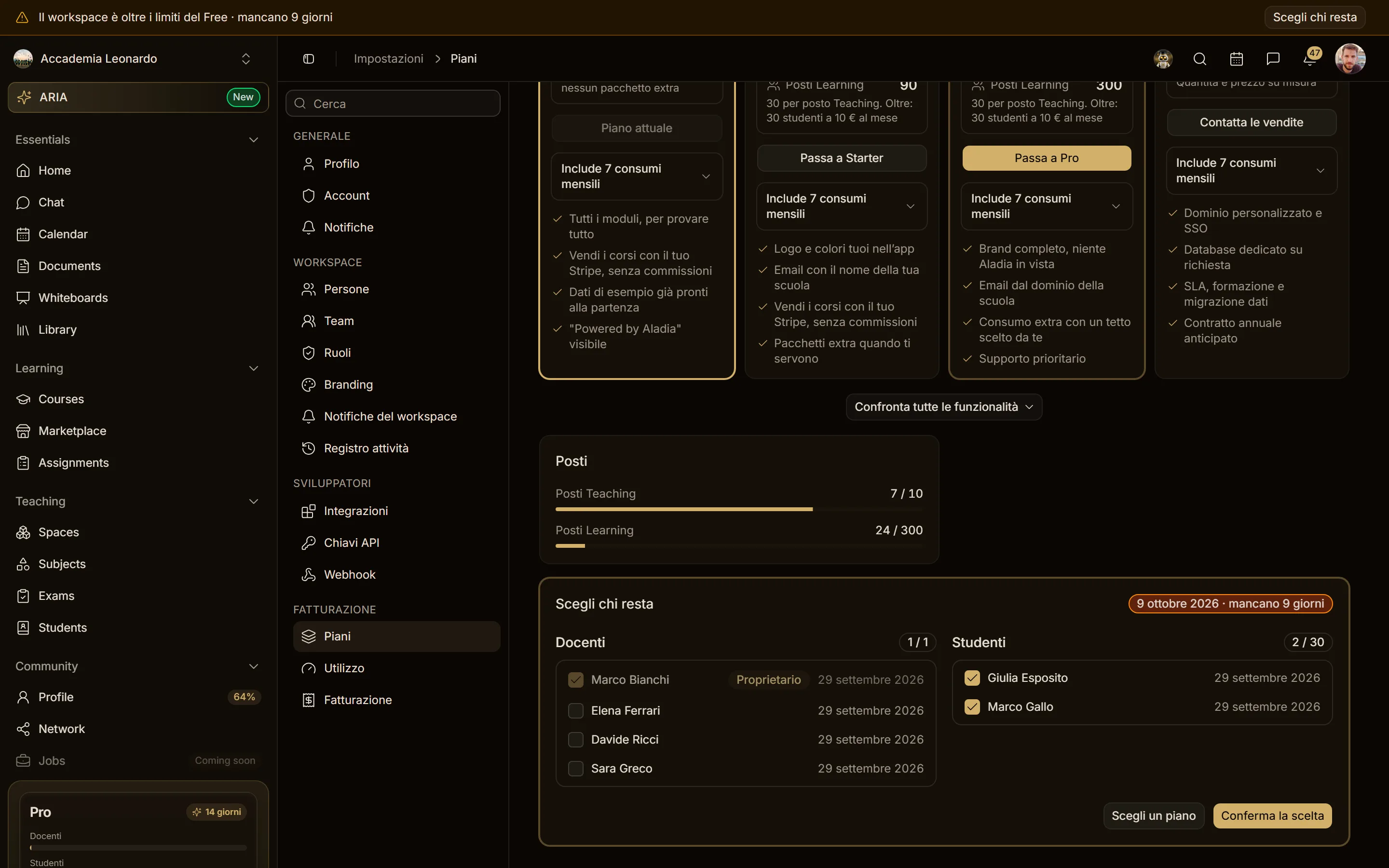Tick the Sara Greco checkbox
The height and width of the screenshot is (868, 1389).
point(576,768)
